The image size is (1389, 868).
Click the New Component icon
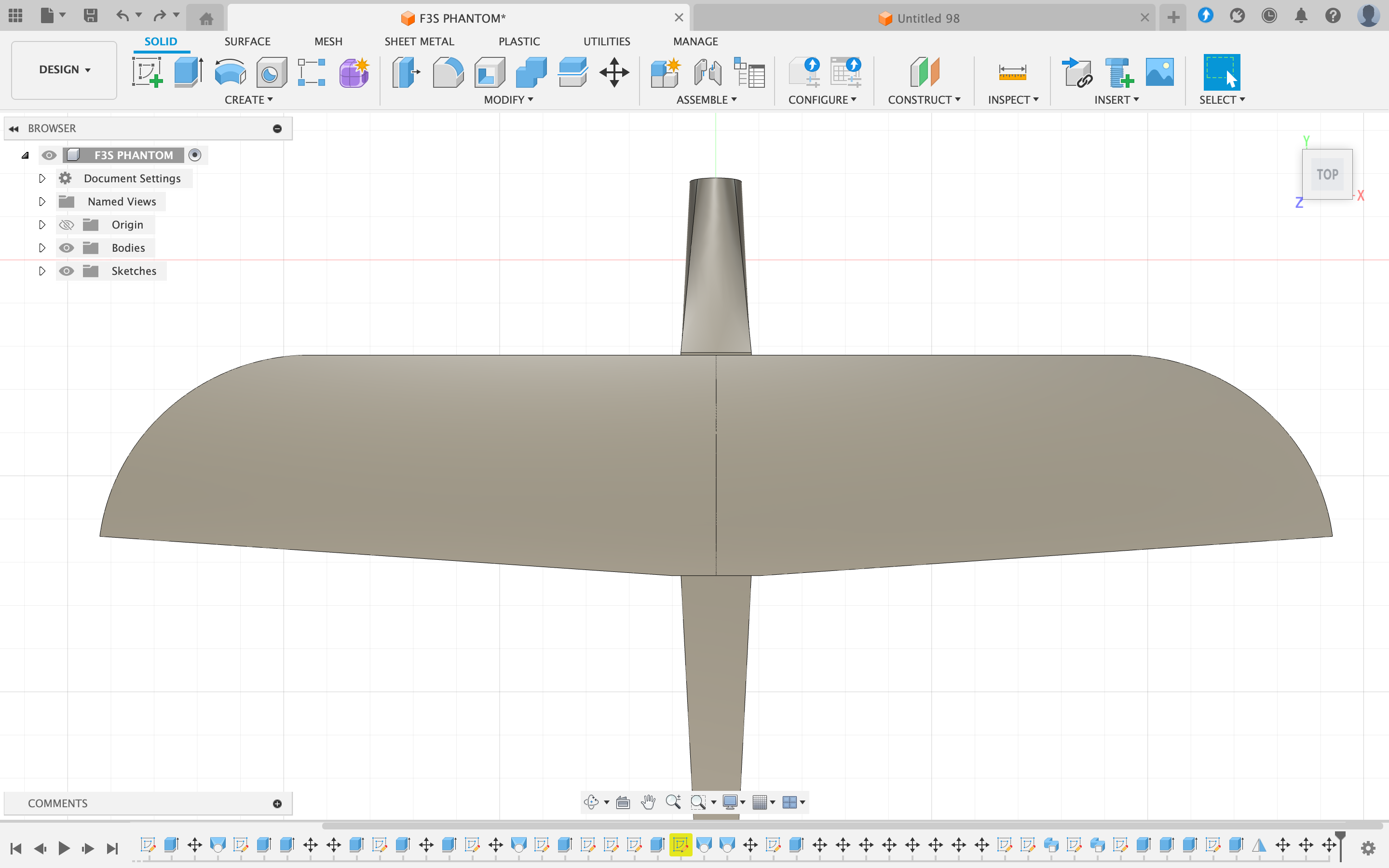[x=666, y=72]
